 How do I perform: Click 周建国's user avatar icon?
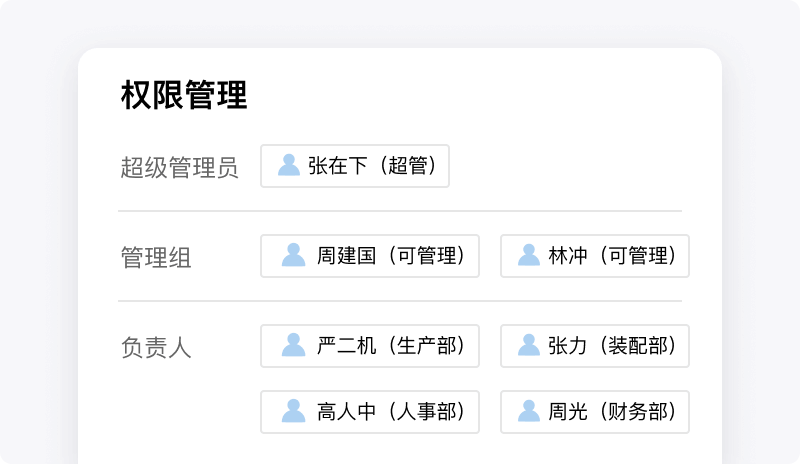[293, 255]
